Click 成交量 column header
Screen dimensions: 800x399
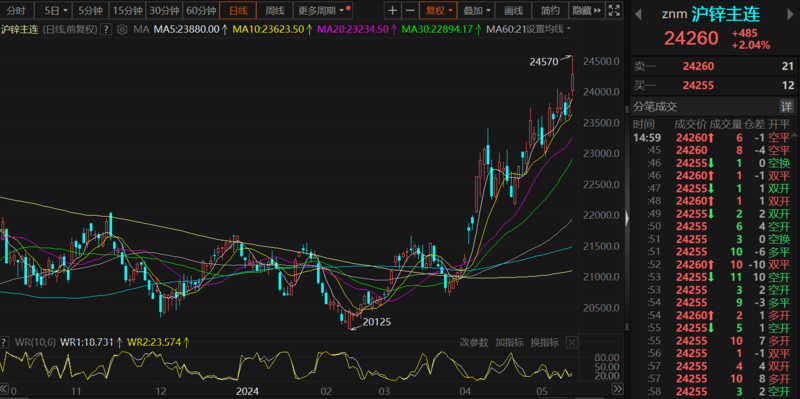pyautogui.click(x=726, y=124)
